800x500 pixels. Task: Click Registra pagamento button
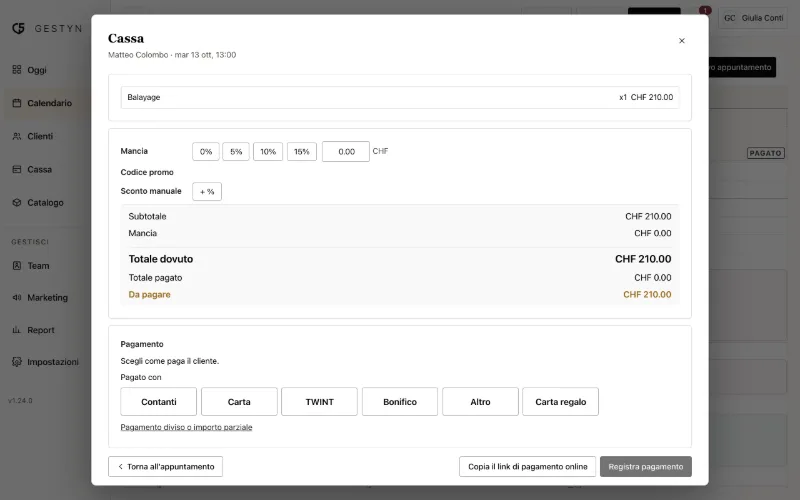pos(646,466)
